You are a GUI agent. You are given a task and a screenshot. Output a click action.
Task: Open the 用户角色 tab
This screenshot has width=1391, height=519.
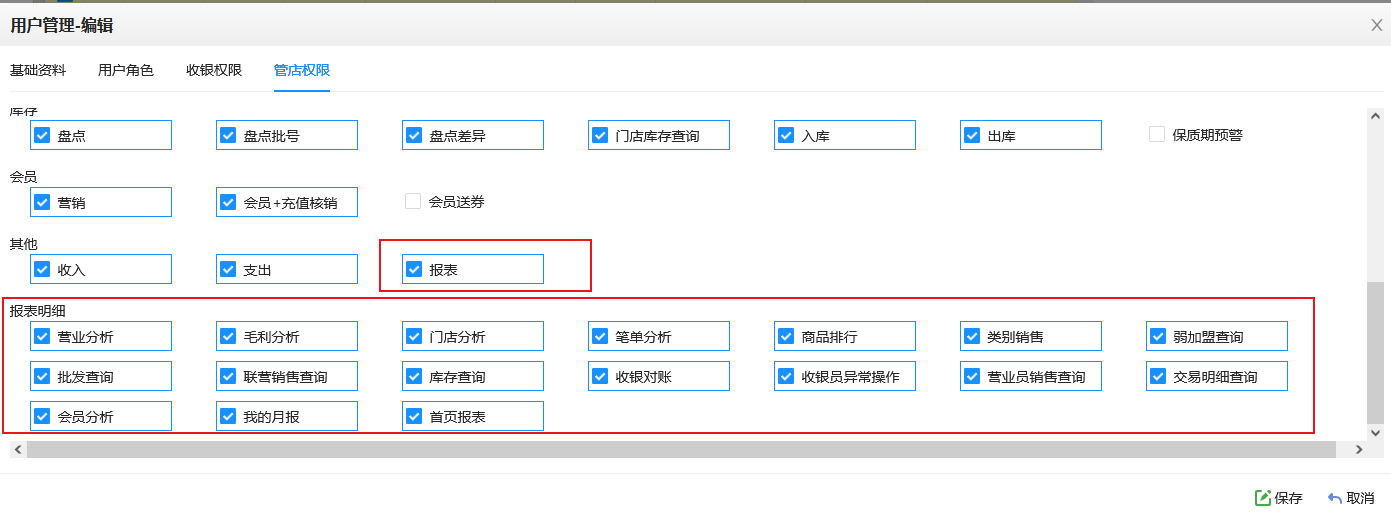coord(126,70)
